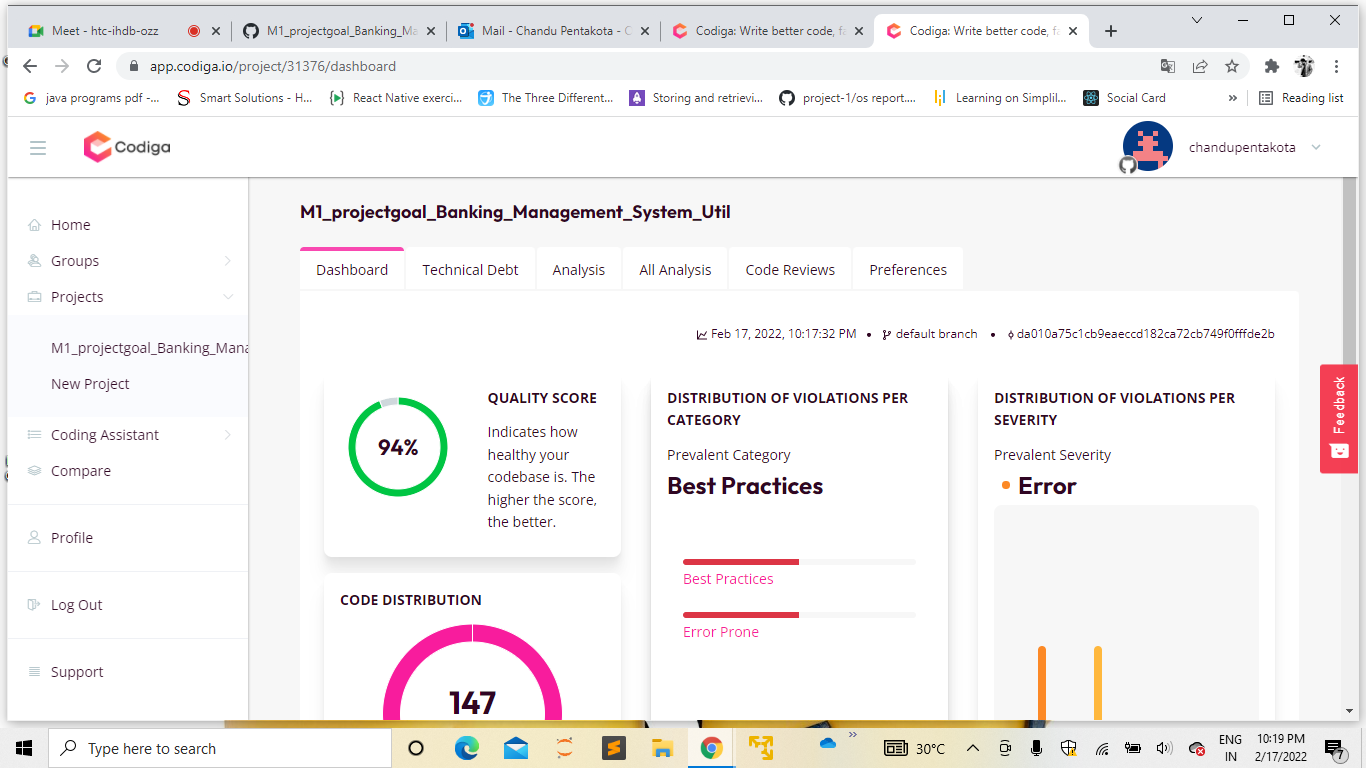The width and height of the screenshot is (1366, 768).
Task: Click Chrome icon in taskbar
Action: [711, 748]
